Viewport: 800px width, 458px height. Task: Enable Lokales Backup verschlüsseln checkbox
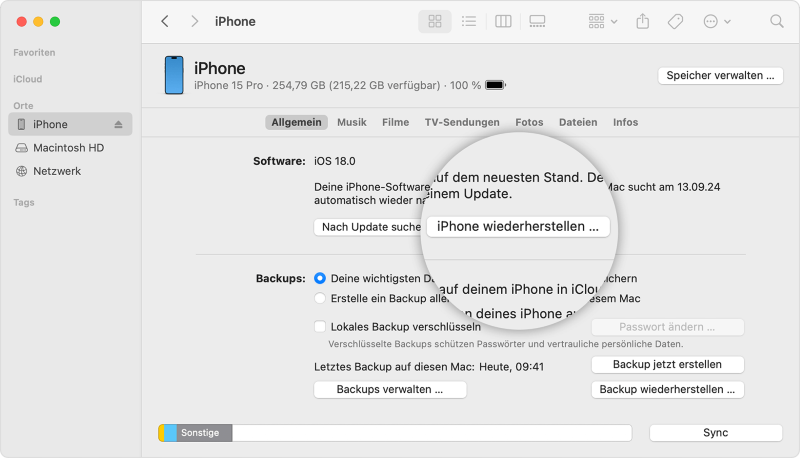click(x=320, y=327)
